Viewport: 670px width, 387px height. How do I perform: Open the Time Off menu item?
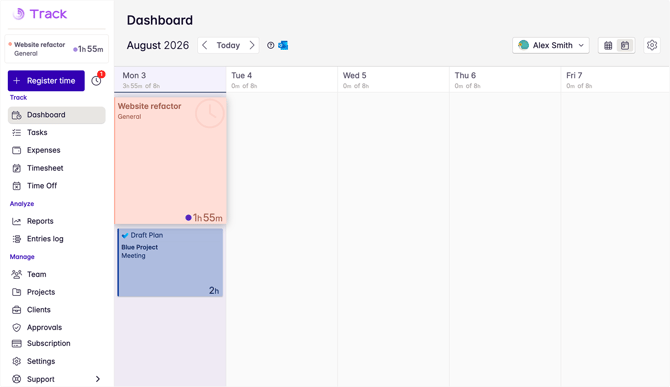point(56,186)
